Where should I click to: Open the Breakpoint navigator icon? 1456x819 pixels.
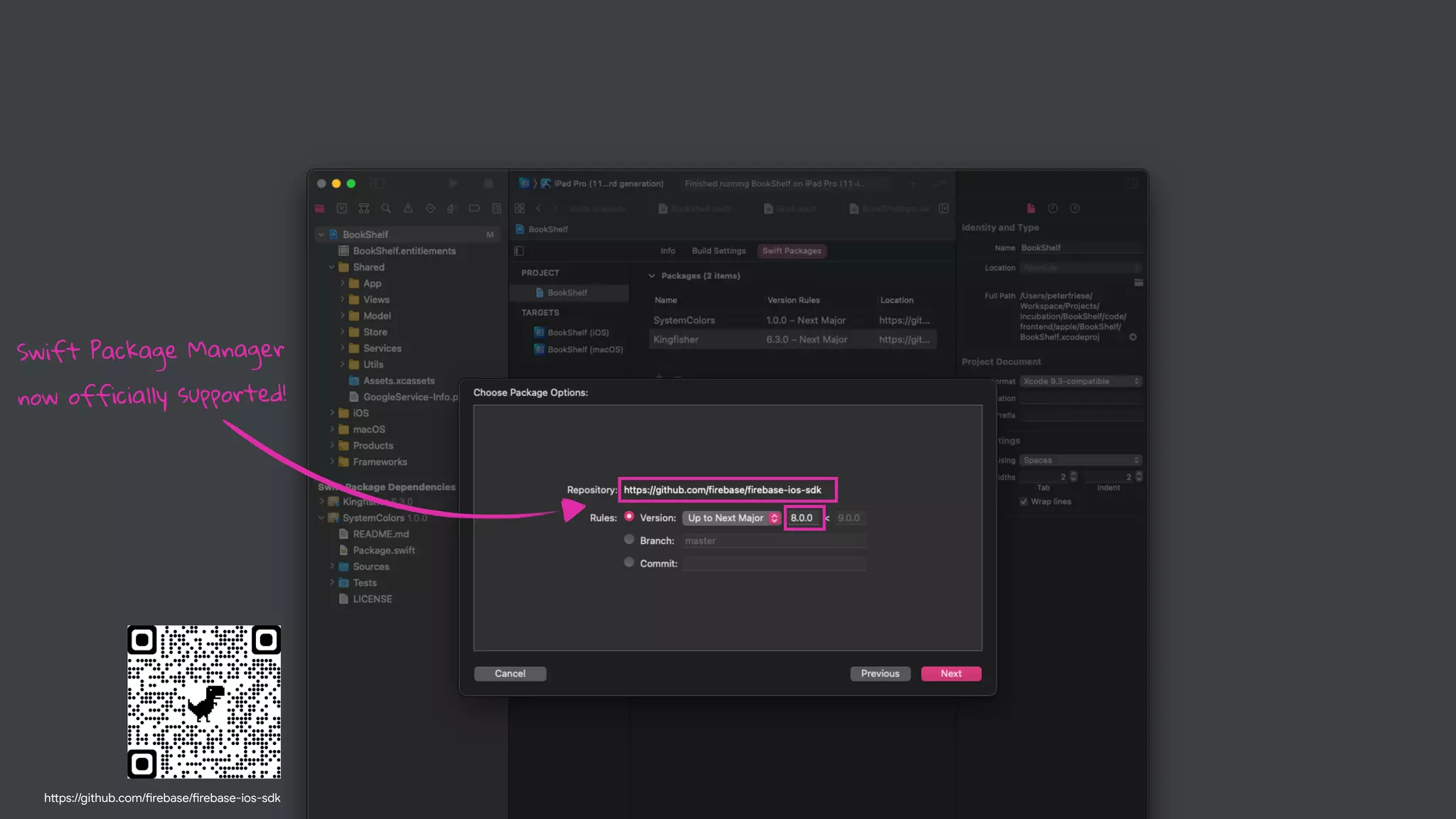click(474, 208)
